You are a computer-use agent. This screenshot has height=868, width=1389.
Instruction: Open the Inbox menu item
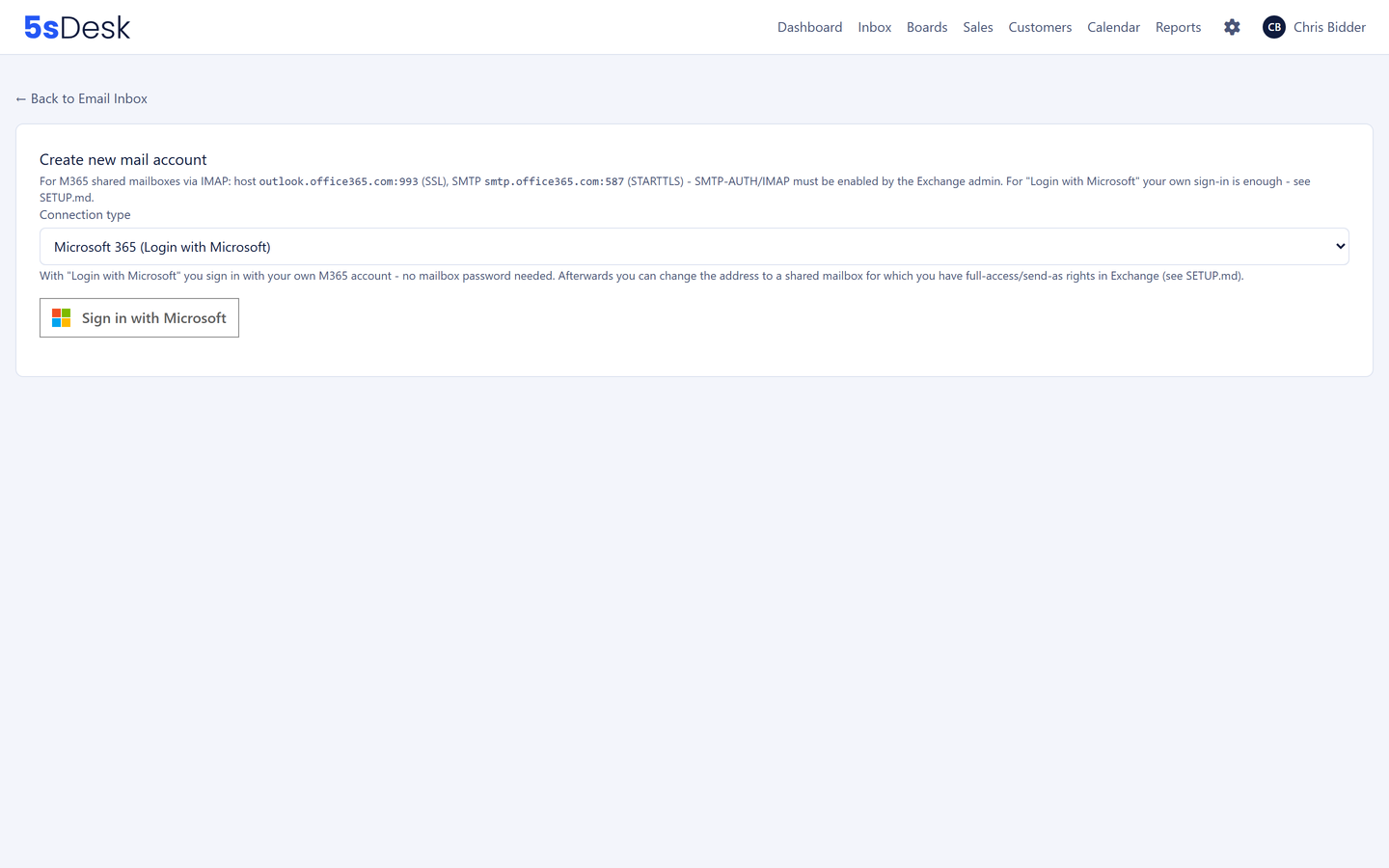875,27
